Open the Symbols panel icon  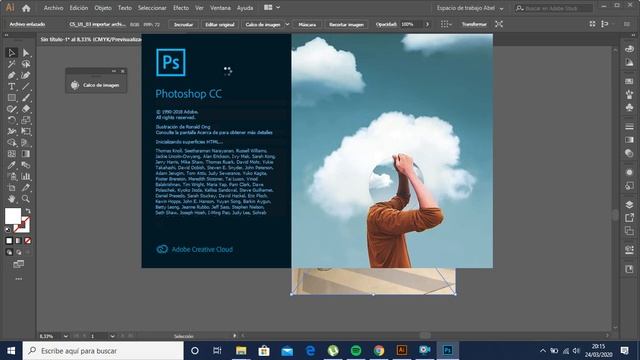[629, 108]
